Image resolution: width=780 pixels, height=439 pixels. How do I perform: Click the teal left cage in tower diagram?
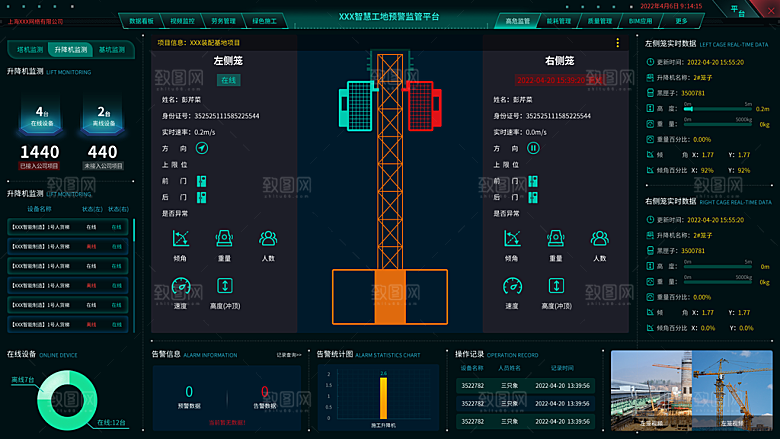click(x=356, y=106)
